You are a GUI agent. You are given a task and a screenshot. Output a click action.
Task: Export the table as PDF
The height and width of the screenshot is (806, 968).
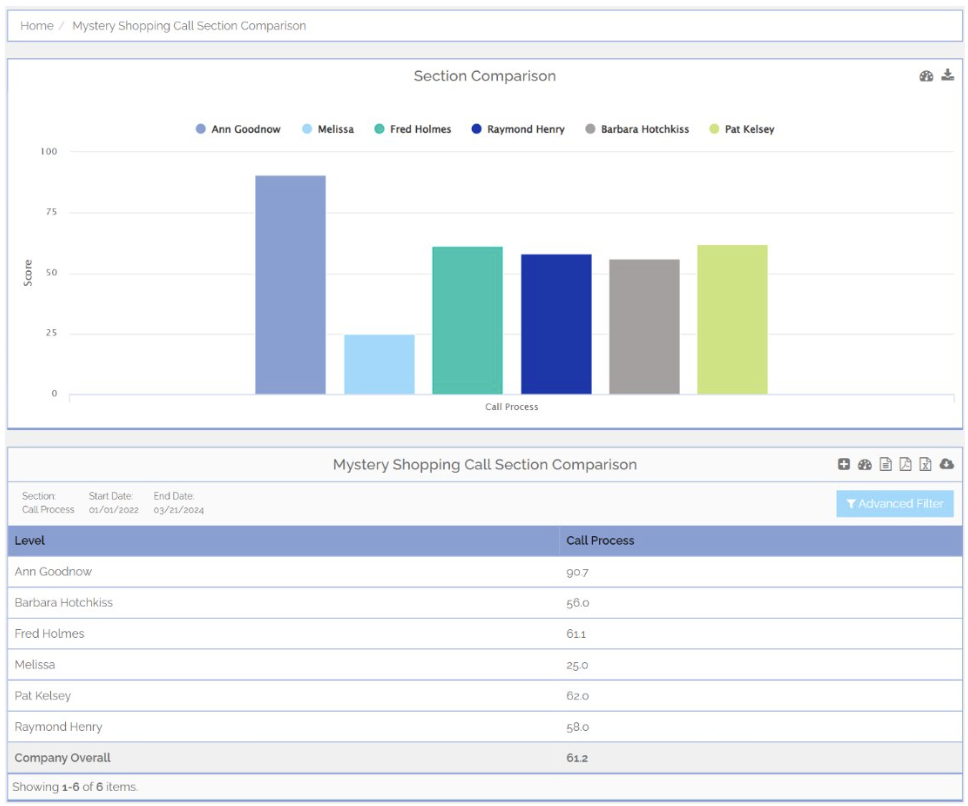(905, 464)
